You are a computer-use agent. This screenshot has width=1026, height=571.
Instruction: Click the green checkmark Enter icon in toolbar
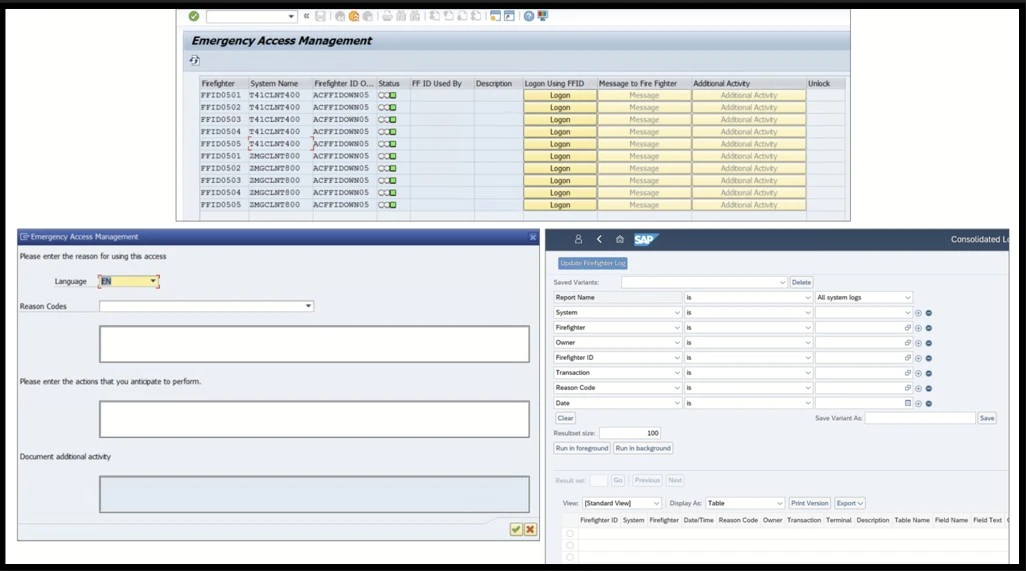tap(194, 16)
